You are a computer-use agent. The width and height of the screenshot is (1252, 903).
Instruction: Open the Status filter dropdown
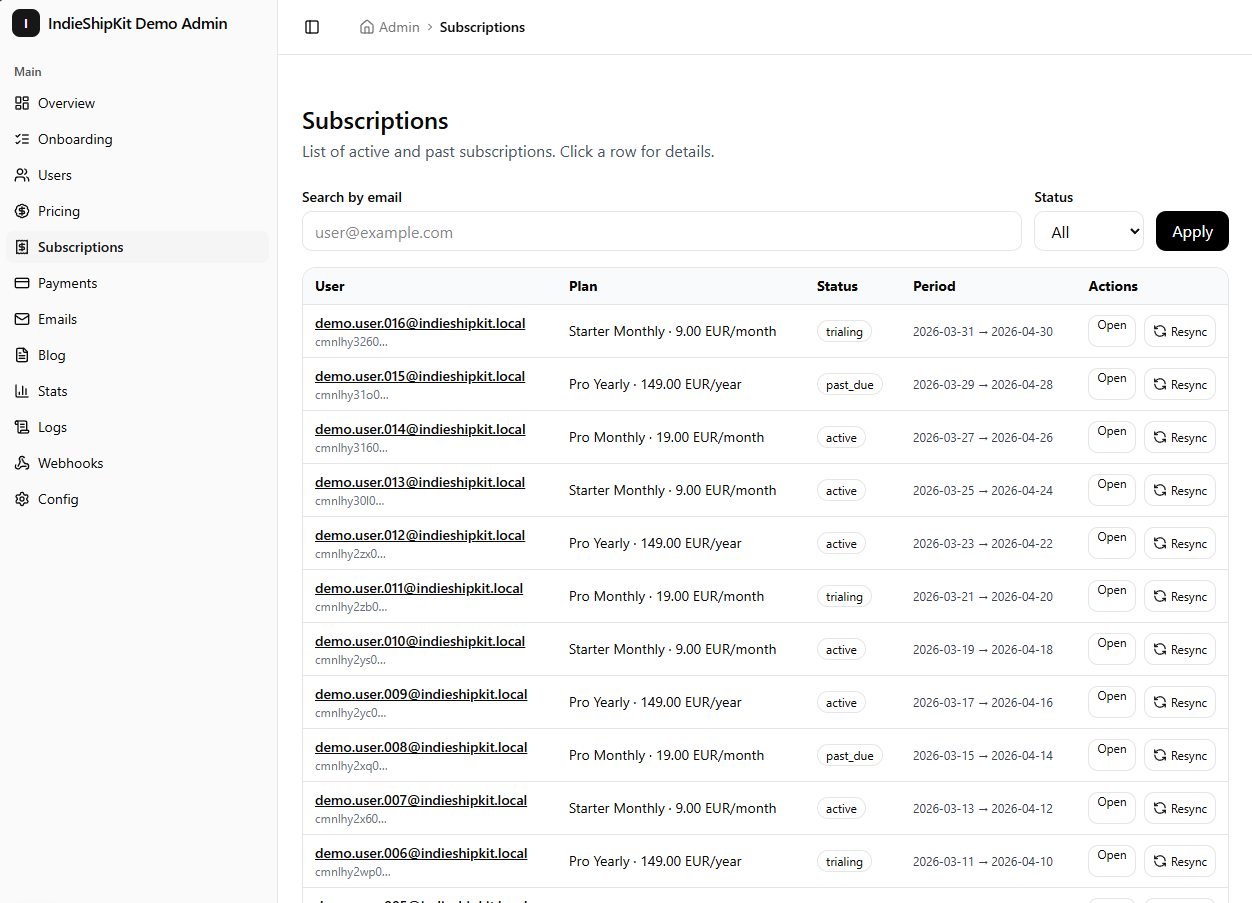1089,231
